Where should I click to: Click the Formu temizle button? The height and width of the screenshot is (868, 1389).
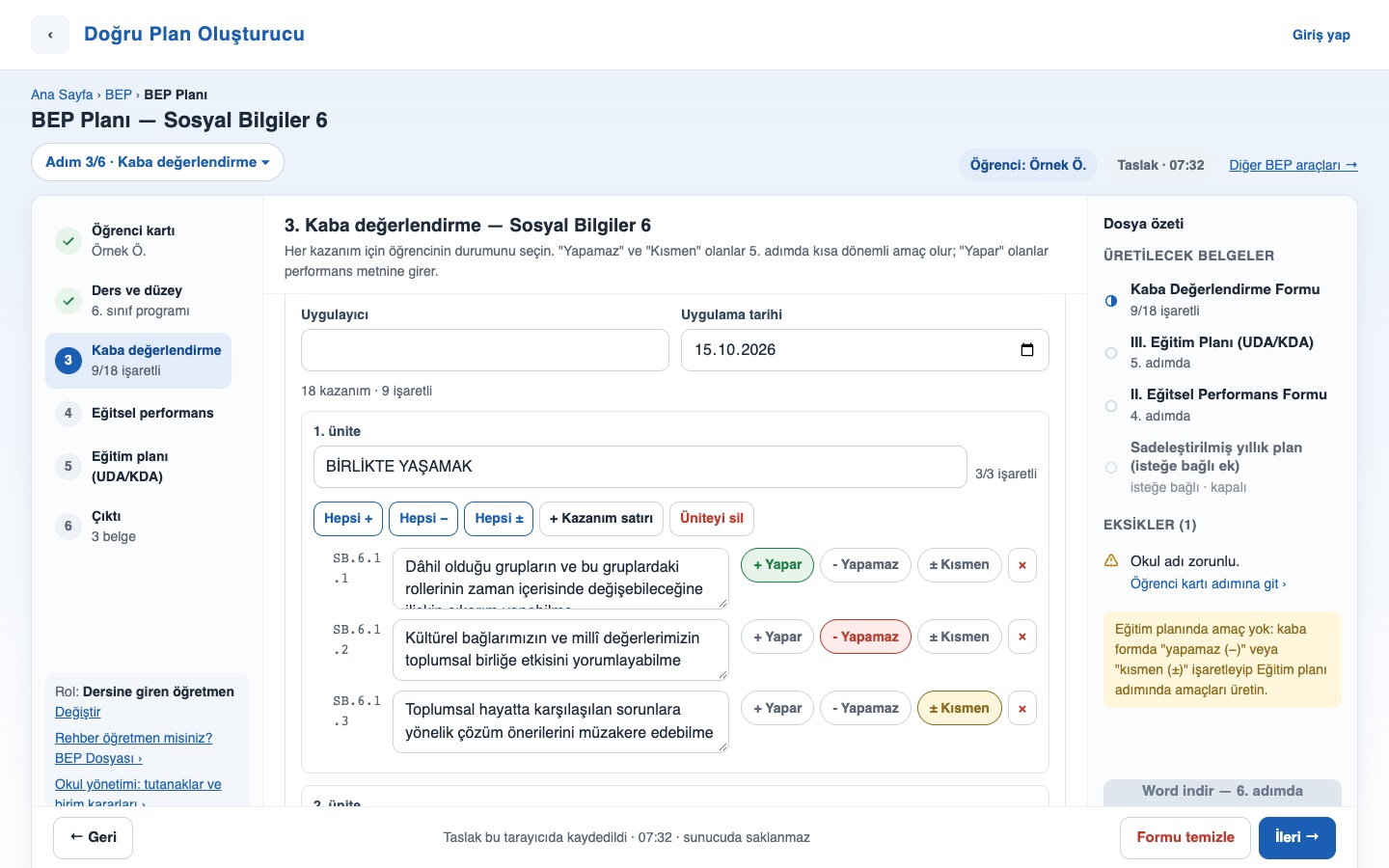click(x=1185, y=837)
